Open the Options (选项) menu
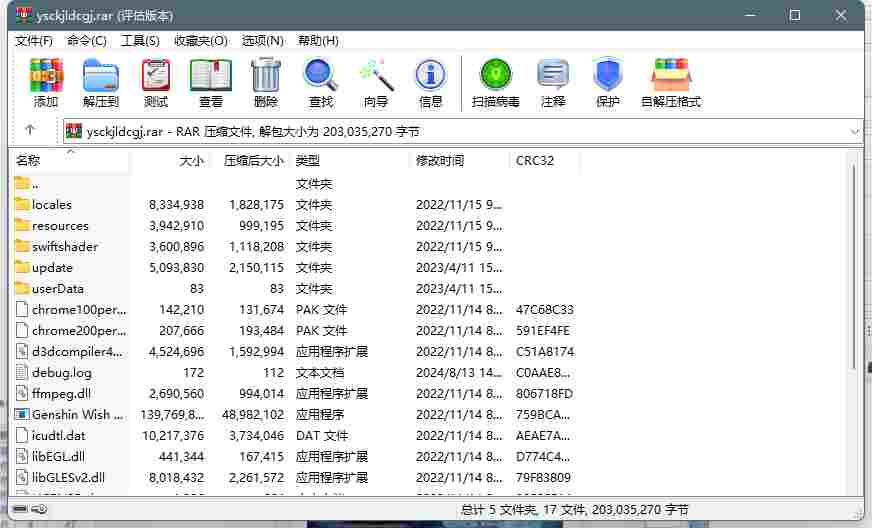 pos(262,41)
